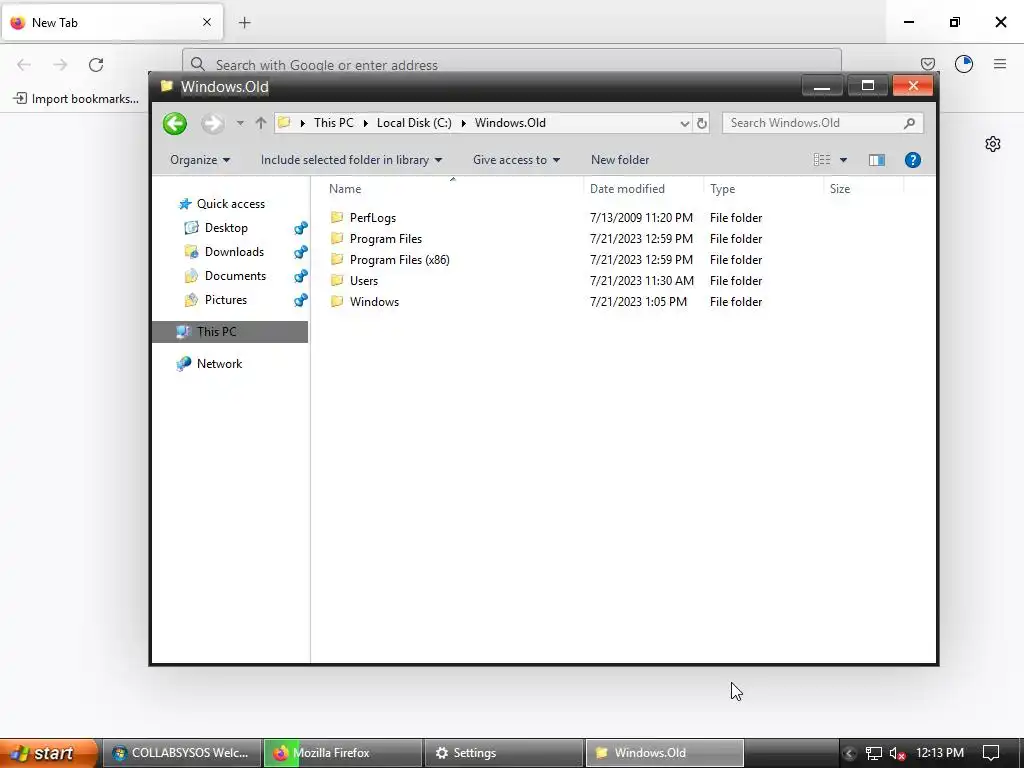The image size is (1024, 768).
Task: Click the muted volume tray icon
Action: pyautogui.click(x=898, y=754)
